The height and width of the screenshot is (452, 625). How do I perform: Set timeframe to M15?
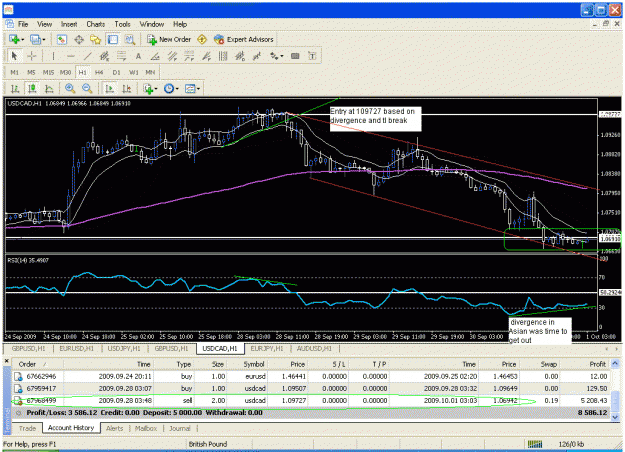[x=48, y=73]
